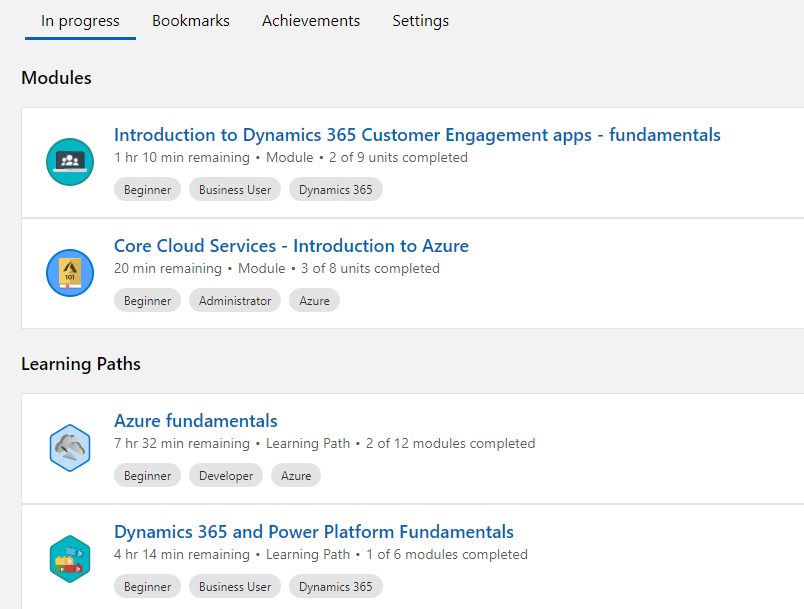Open Dynamics 365 and Power Platform Fundamentals
Image resolution: width=804 pixels, height=609 pixels.
coord(314,532)
